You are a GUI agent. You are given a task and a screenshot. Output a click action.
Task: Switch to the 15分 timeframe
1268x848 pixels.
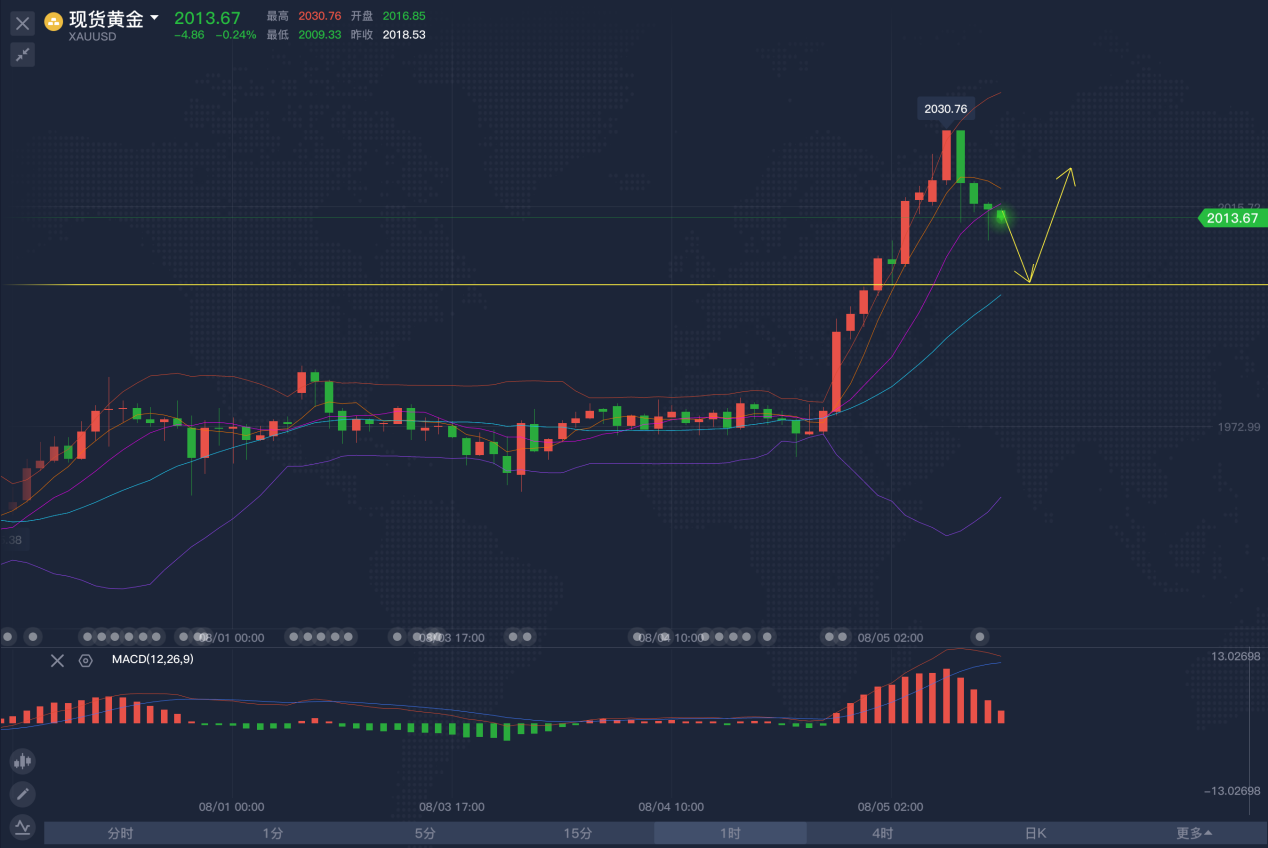[x=577, y=833]
